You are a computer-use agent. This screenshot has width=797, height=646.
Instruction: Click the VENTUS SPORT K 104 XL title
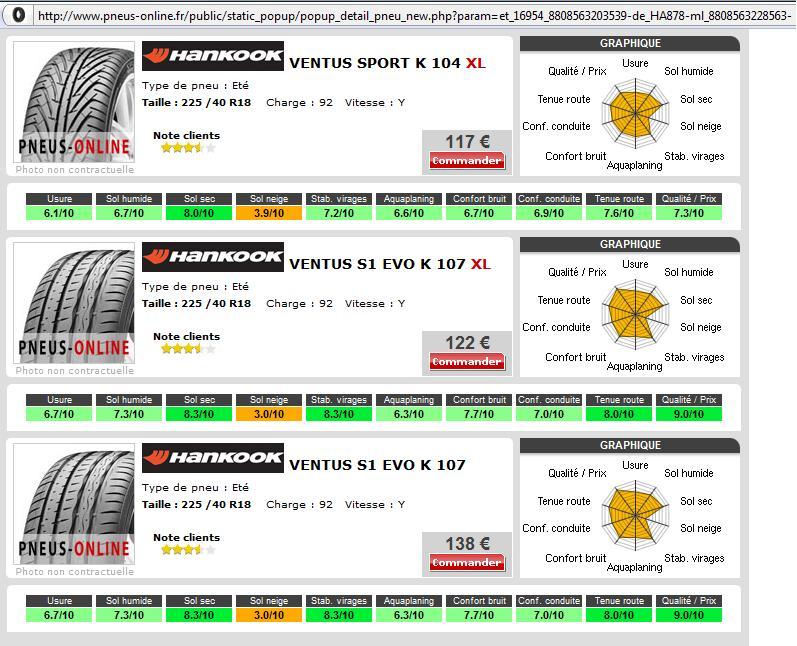387,63
